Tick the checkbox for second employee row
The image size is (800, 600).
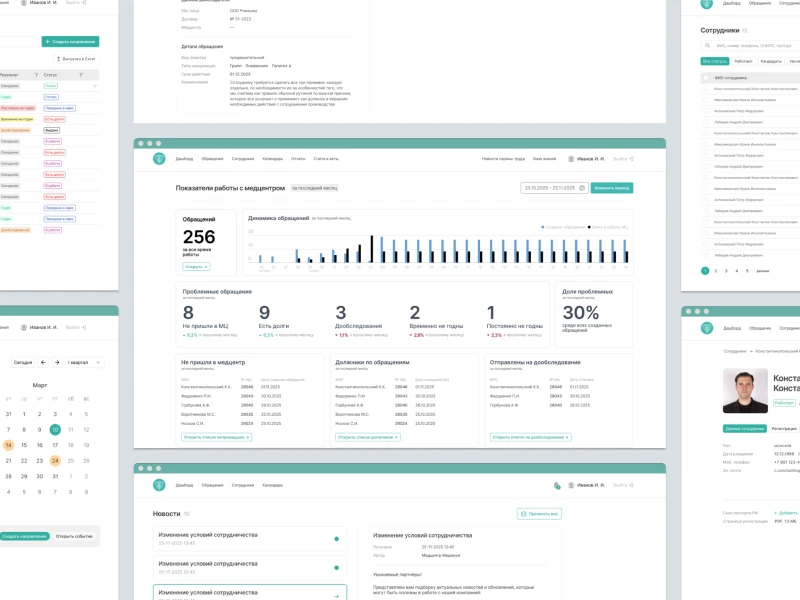pyautogui.click(x=706, y=101)
